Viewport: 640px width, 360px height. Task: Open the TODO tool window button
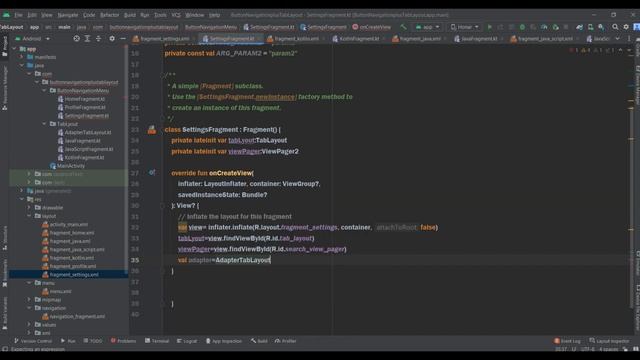click(x=93, y=341)
